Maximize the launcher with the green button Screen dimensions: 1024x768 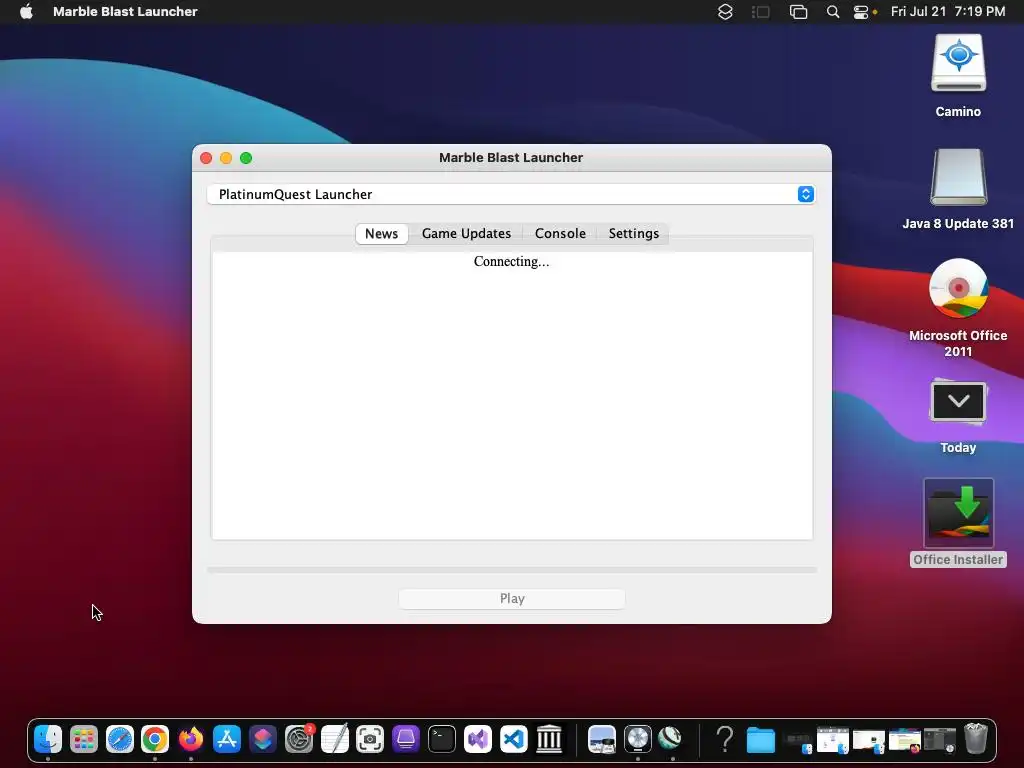pyautogui.click(x=246, y=158)
